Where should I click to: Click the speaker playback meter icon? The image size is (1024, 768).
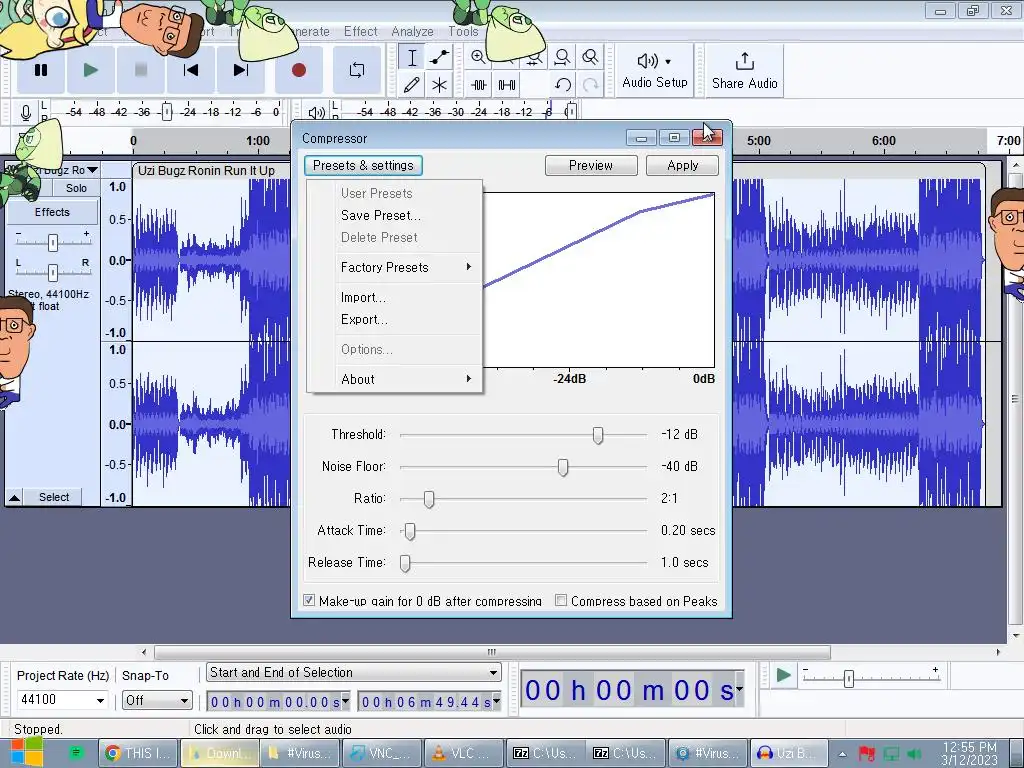316,112
